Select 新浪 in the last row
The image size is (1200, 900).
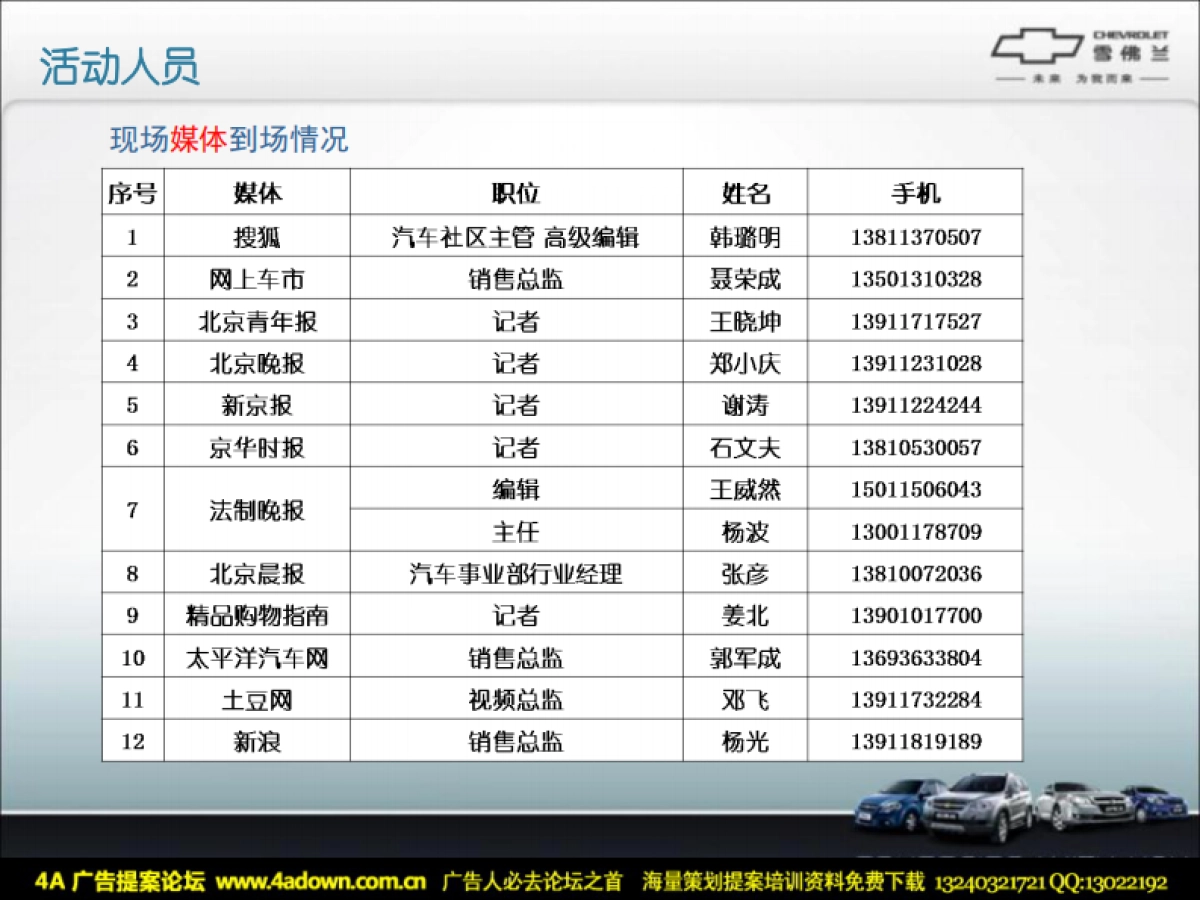tap(255, 741)
